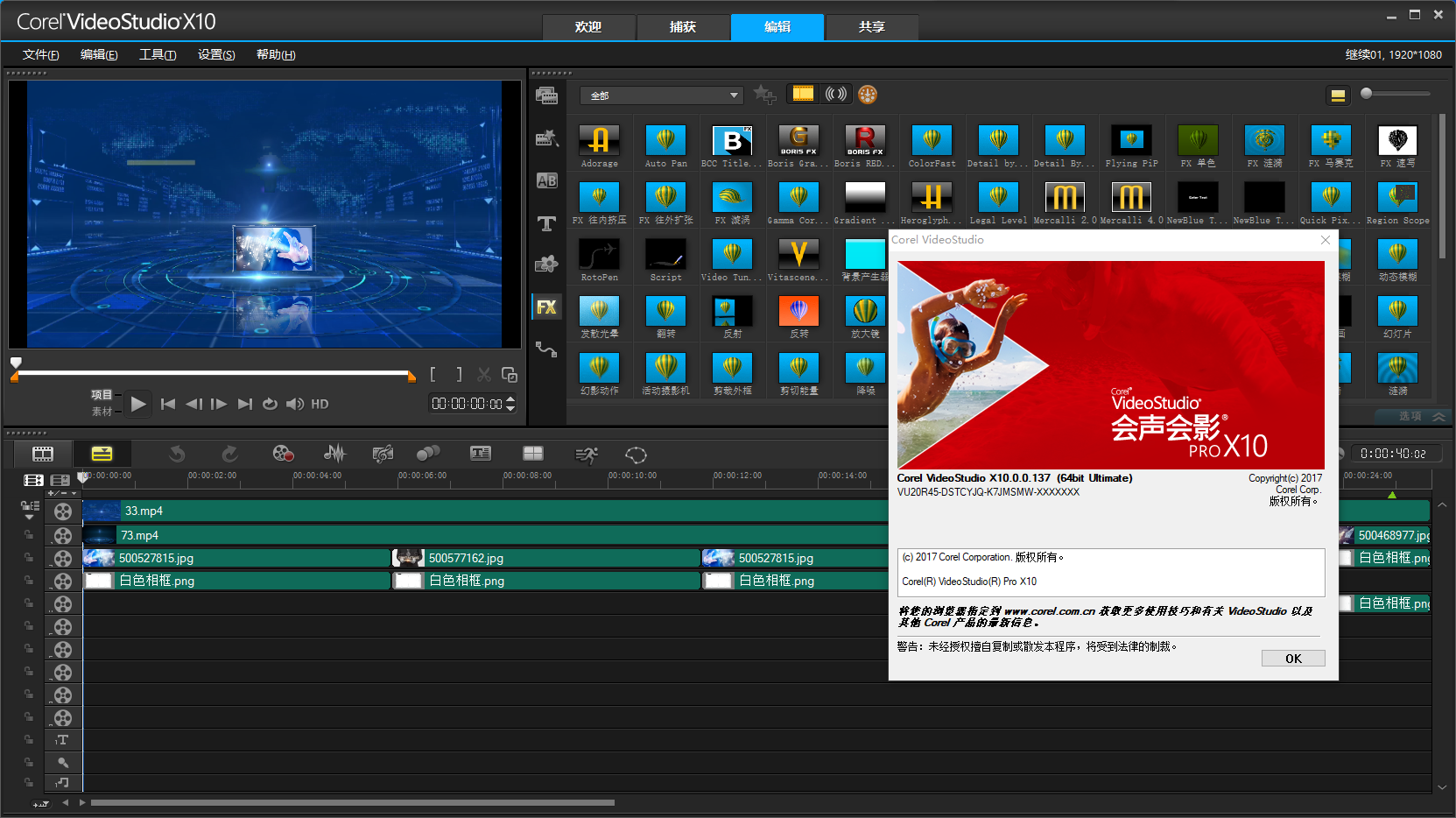Step to previous frame
The height and width of the screenshot is (818, 1456).
coord(193,404)
